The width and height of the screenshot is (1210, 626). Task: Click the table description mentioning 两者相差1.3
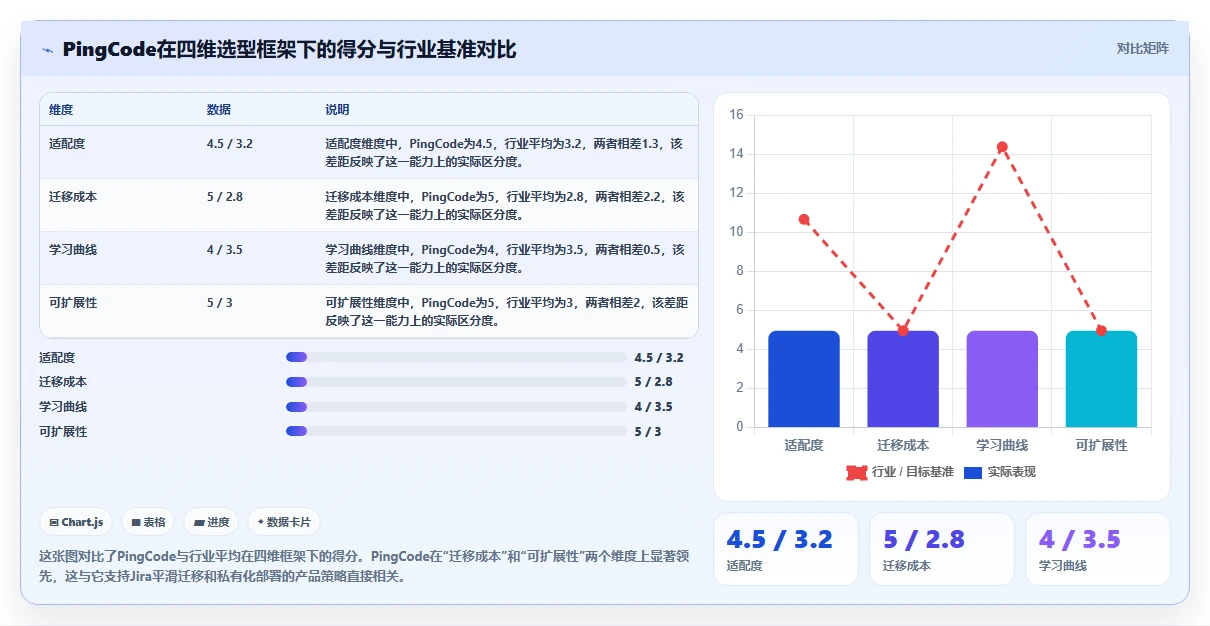point(505,152)
